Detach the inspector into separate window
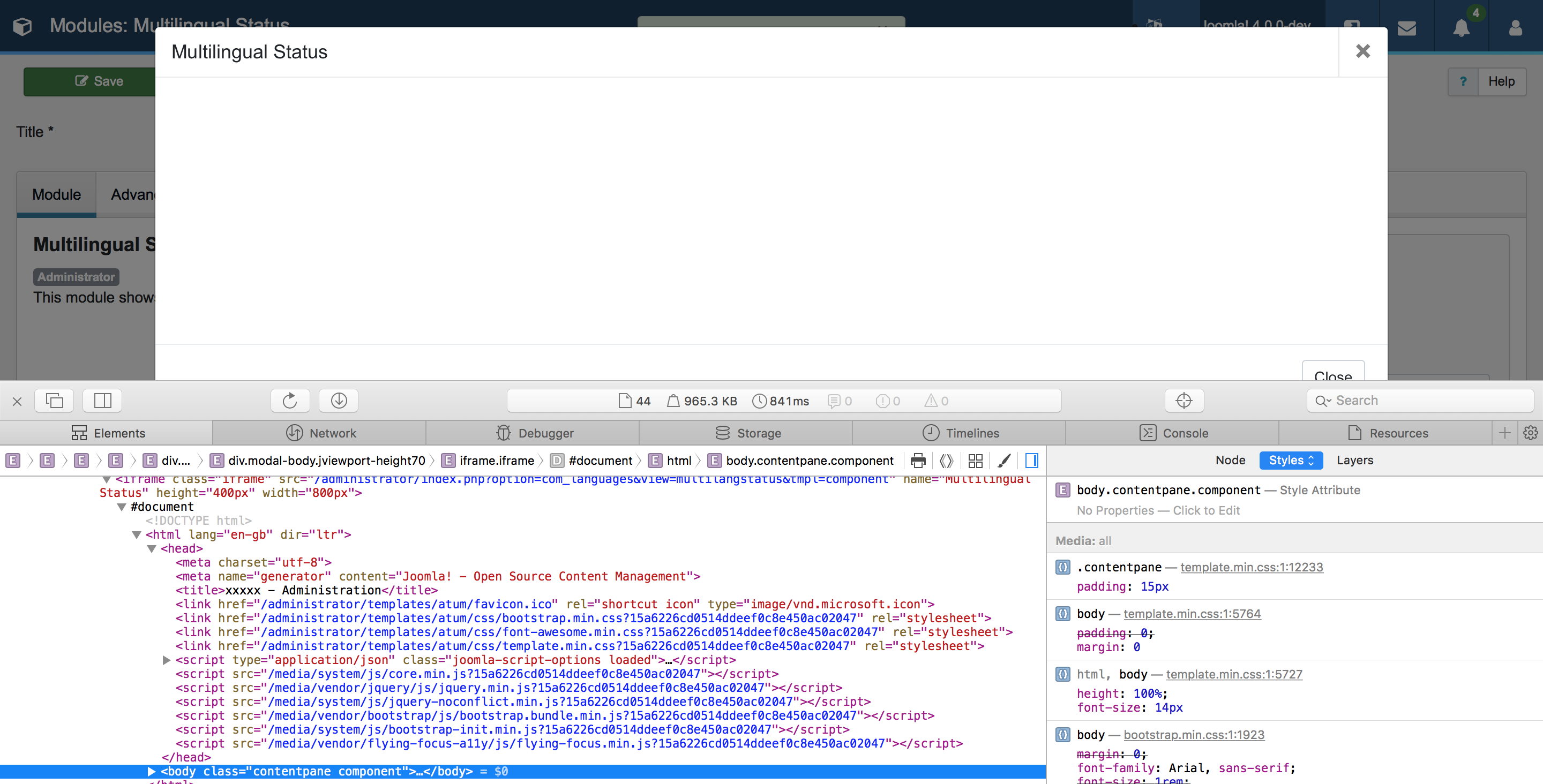 pyautogui.click(x=54, y=401)
